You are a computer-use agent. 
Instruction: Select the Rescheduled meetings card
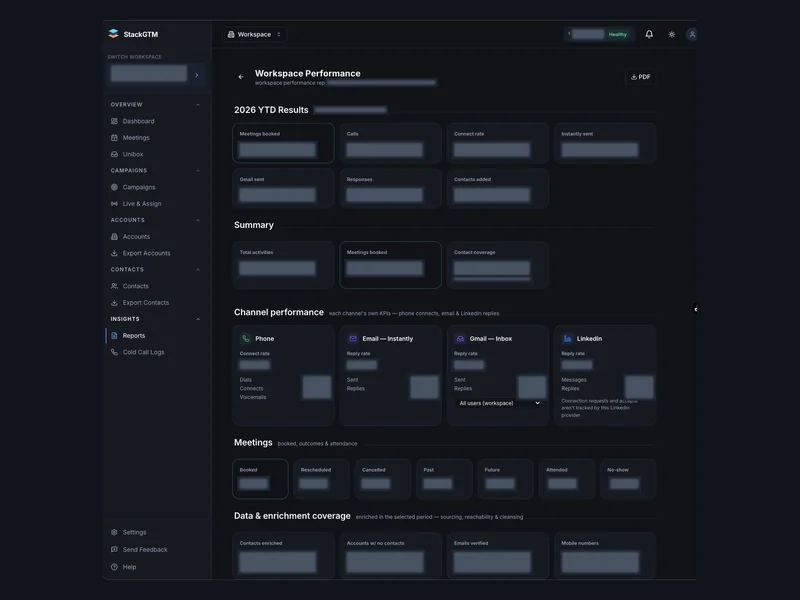coord(321,479)
